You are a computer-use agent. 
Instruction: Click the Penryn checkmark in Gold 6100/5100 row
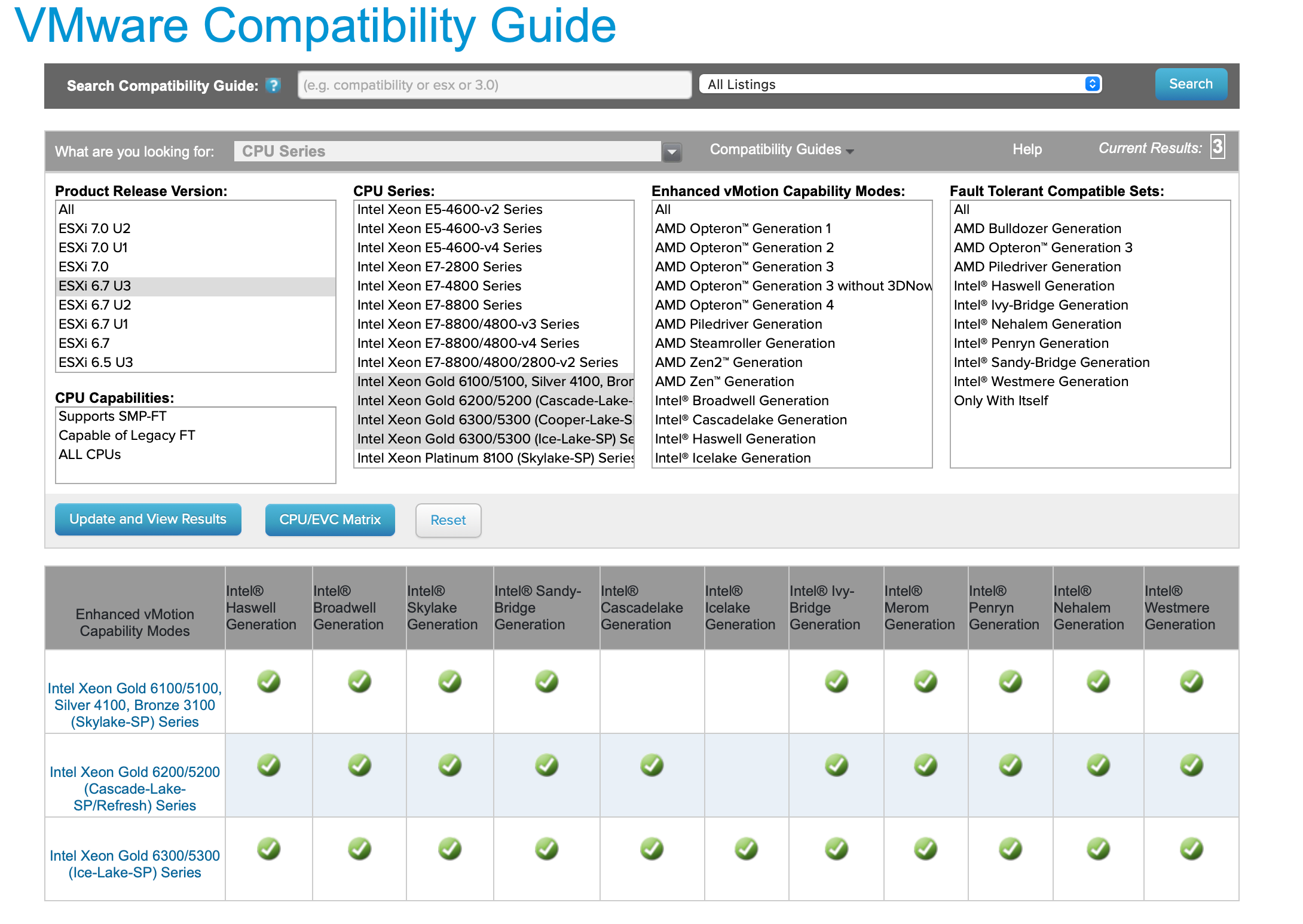[x=1011, y=681]
